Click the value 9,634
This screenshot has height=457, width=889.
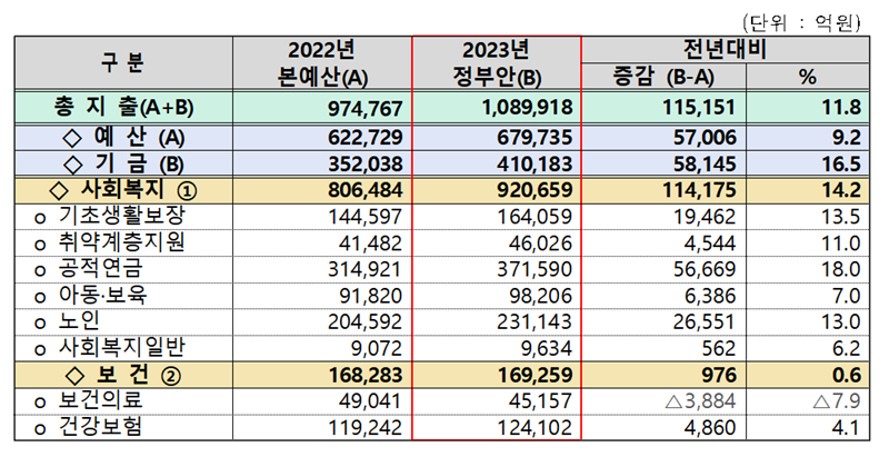(x=545, y=348)
